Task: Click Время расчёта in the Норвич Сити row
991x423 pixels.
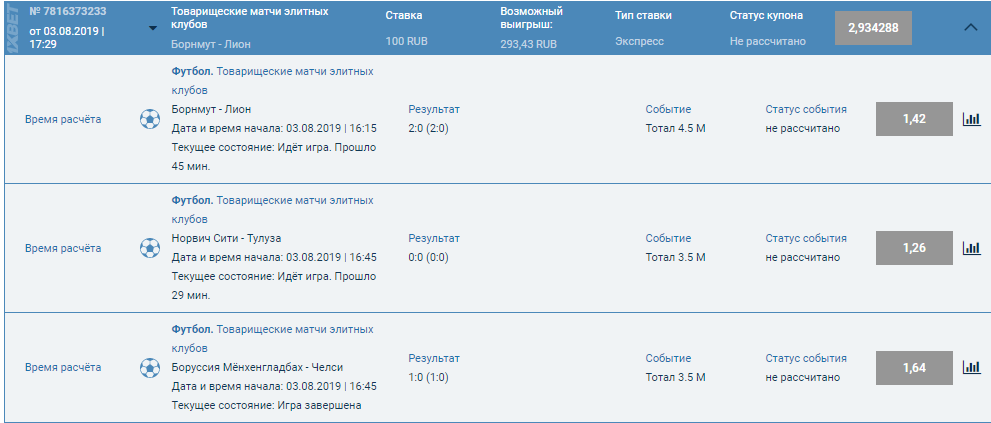Action: coord(63,248)
